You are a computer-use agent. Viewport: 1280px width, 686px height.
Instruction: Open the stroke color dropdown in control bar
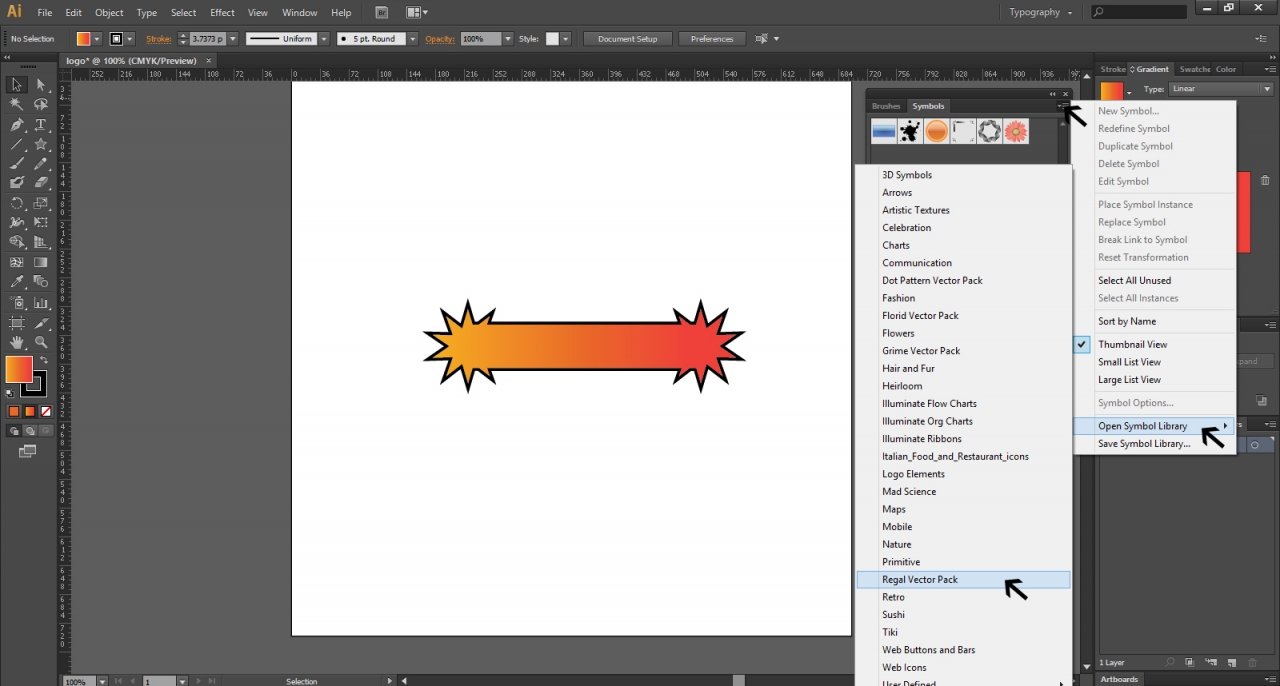pos(129,39)
